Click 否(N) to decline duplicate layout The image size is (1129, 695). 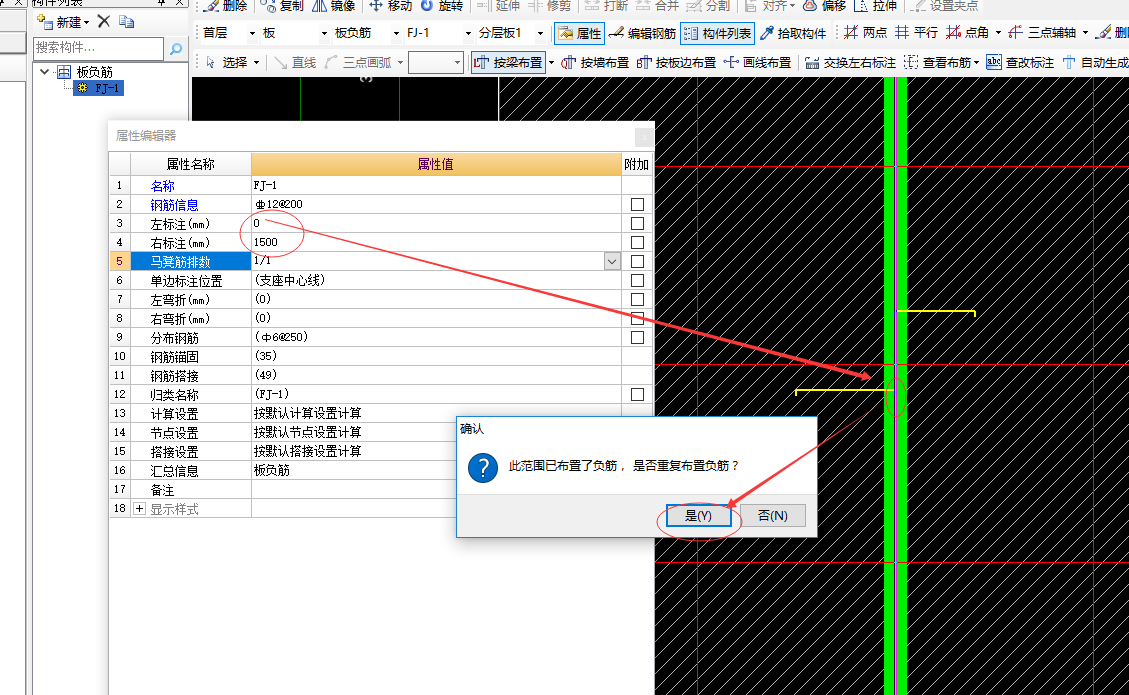click(x=773, y=516)
